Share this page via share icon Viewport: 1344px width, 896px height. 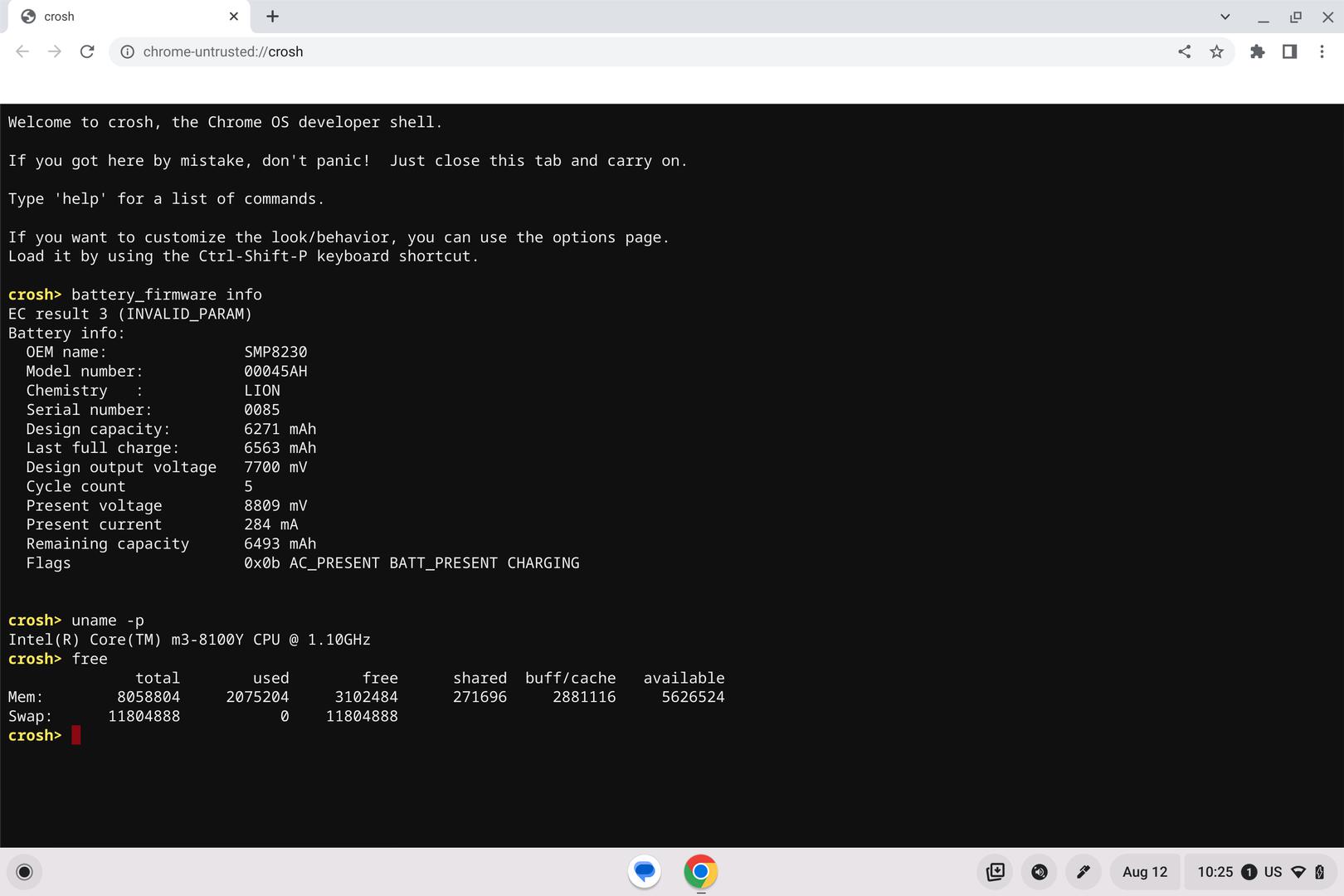coord(1185,51)
